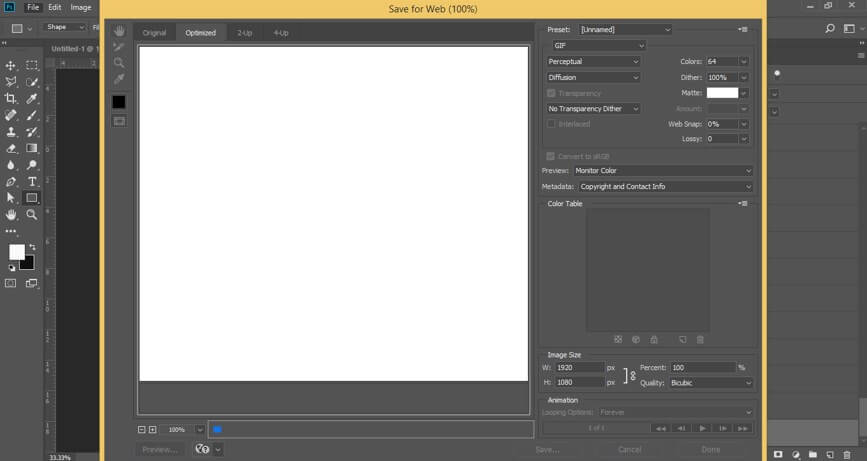Click the Done button
Image resolution: width=867 pixels, height=461 pixels.
(x=711, y=449)
